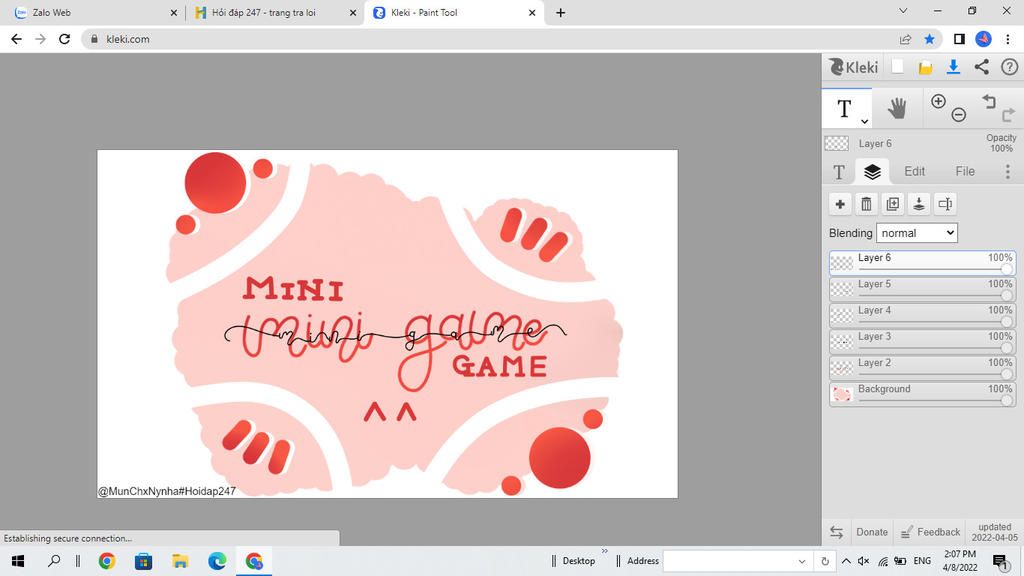Click the share icon in Kleki header
This screenshot has width=1024, height=576.
981,67
